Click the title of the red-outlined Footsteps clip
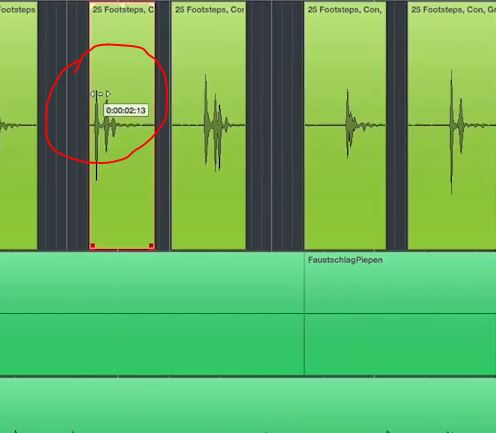 pyautogui.click(x=123, y=10)
